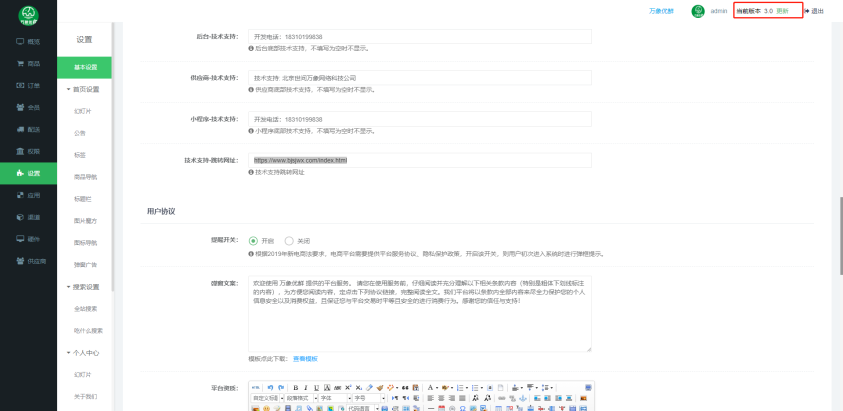Open the 权限 permissions section
The height and width of the screenshot is (411, 843).
(x=28, y=151)
